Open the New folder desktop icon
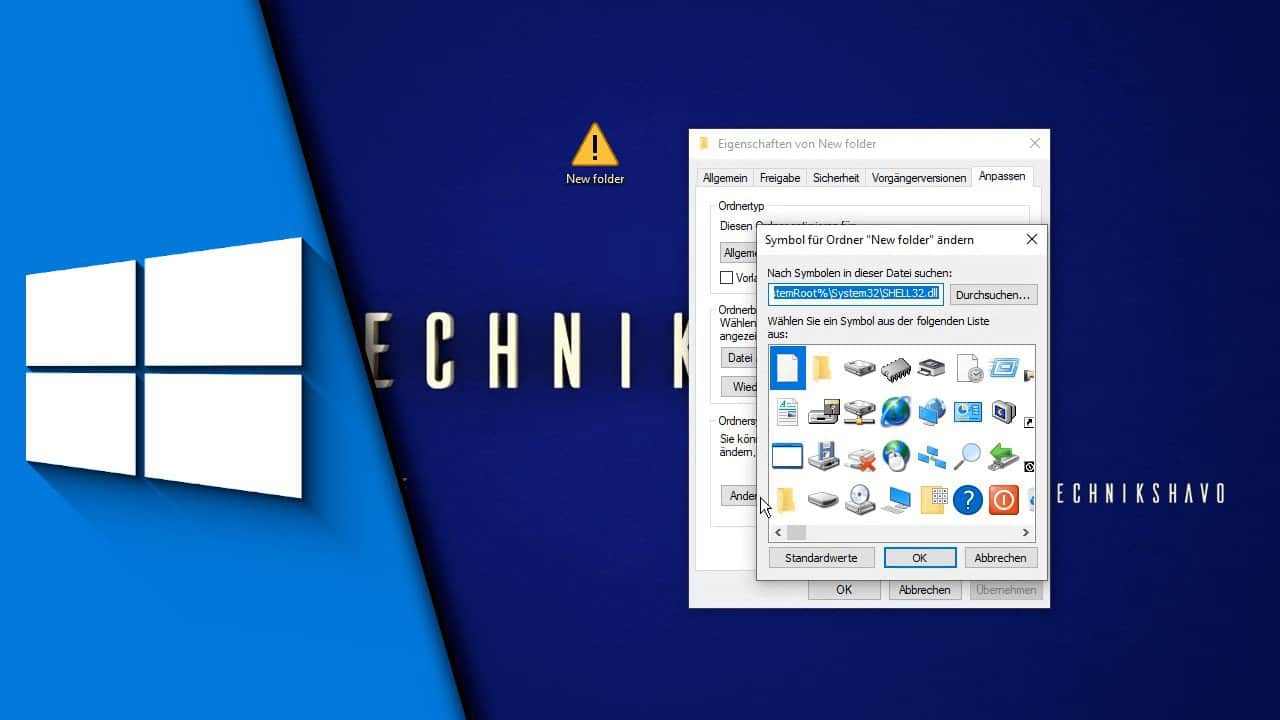Image resolution: width=1280 pixels, height=720 pixels. point(595,153)
